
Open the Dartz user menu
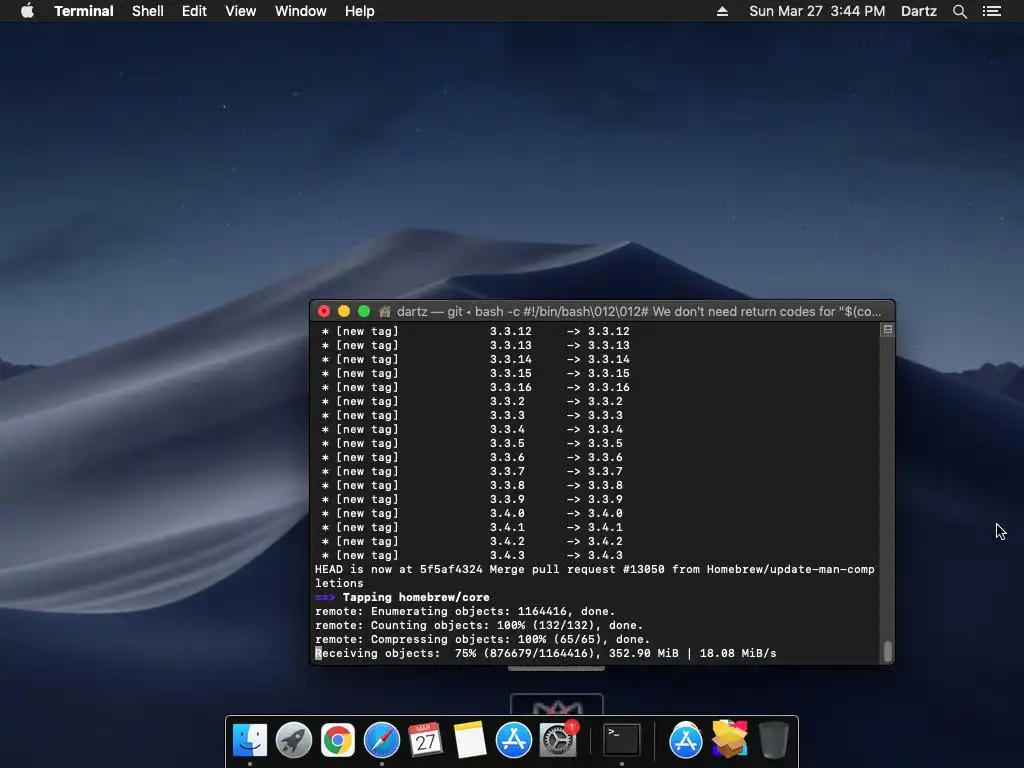[918, 11]
